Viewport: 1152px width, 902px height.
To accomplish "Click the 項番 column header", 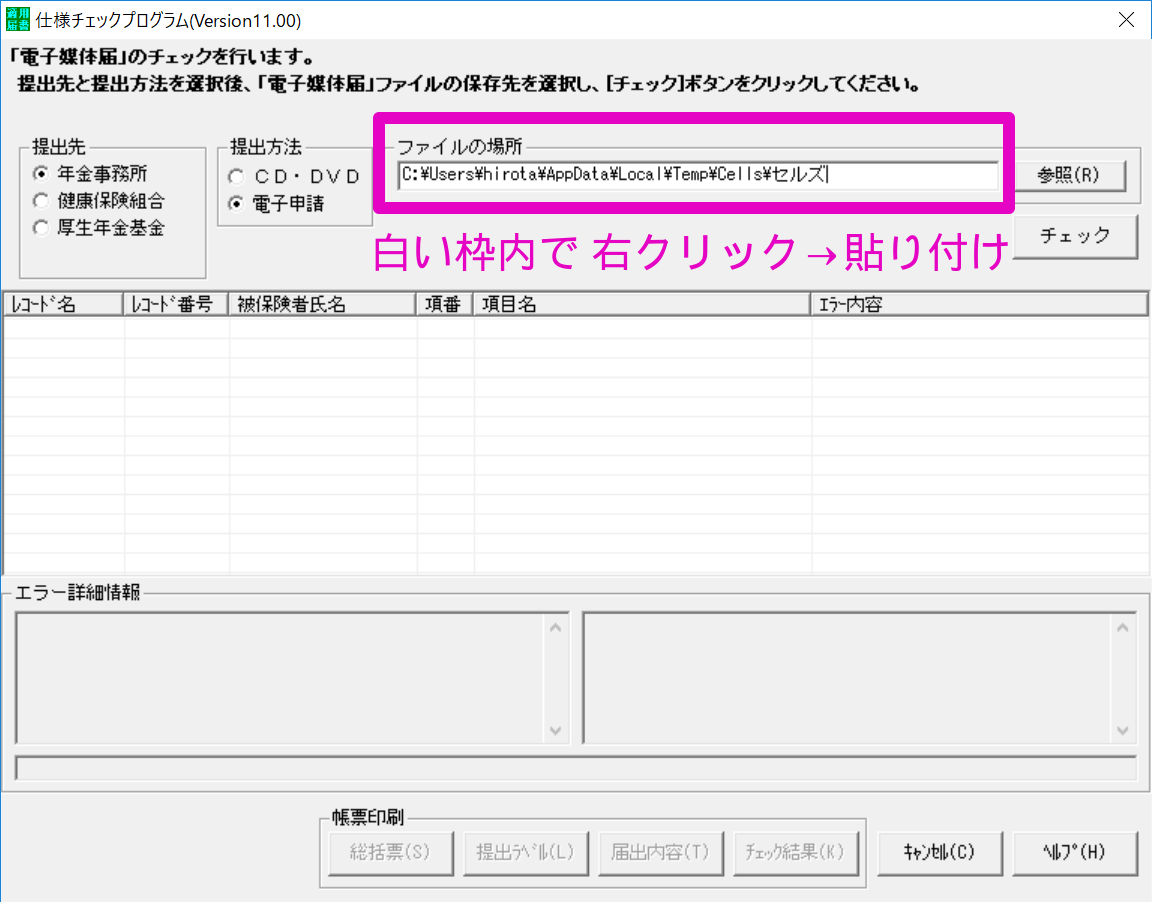I will 444,304.
